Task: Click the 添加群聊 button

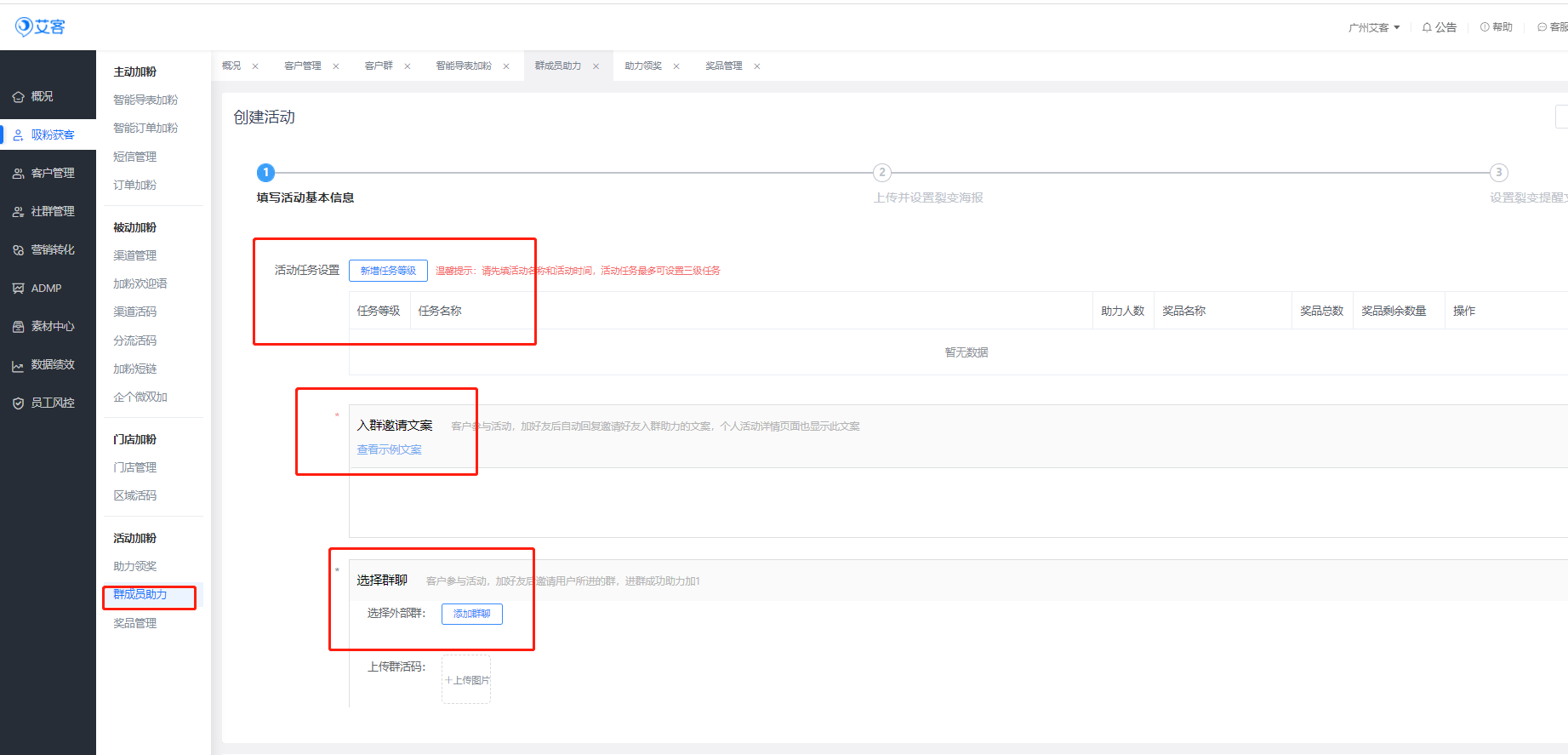Action: tap(471, 614)
